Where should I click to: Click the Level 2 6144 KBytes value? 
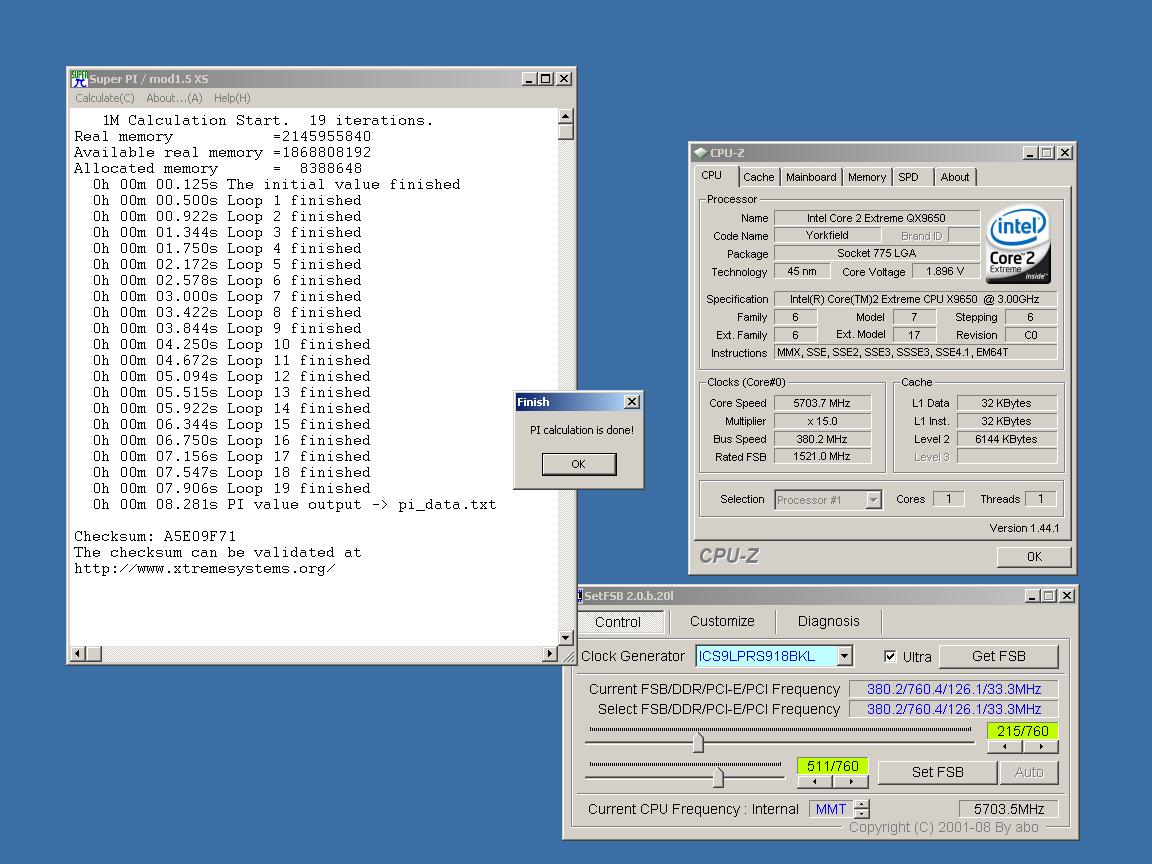click(1007, 439)
